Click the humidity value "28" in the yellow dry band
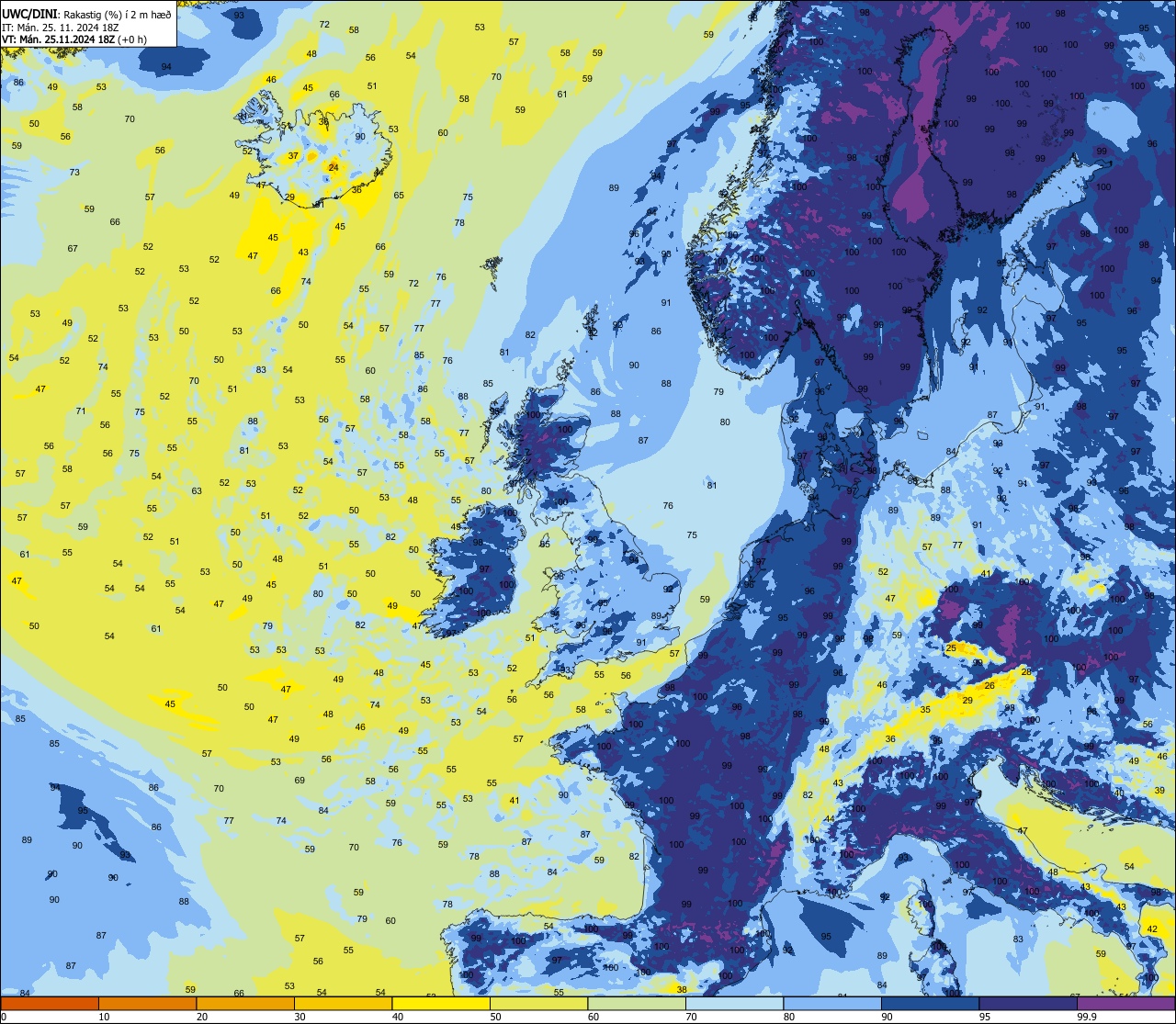This screenshot has width=1176, height=1024. (1026, 672)
